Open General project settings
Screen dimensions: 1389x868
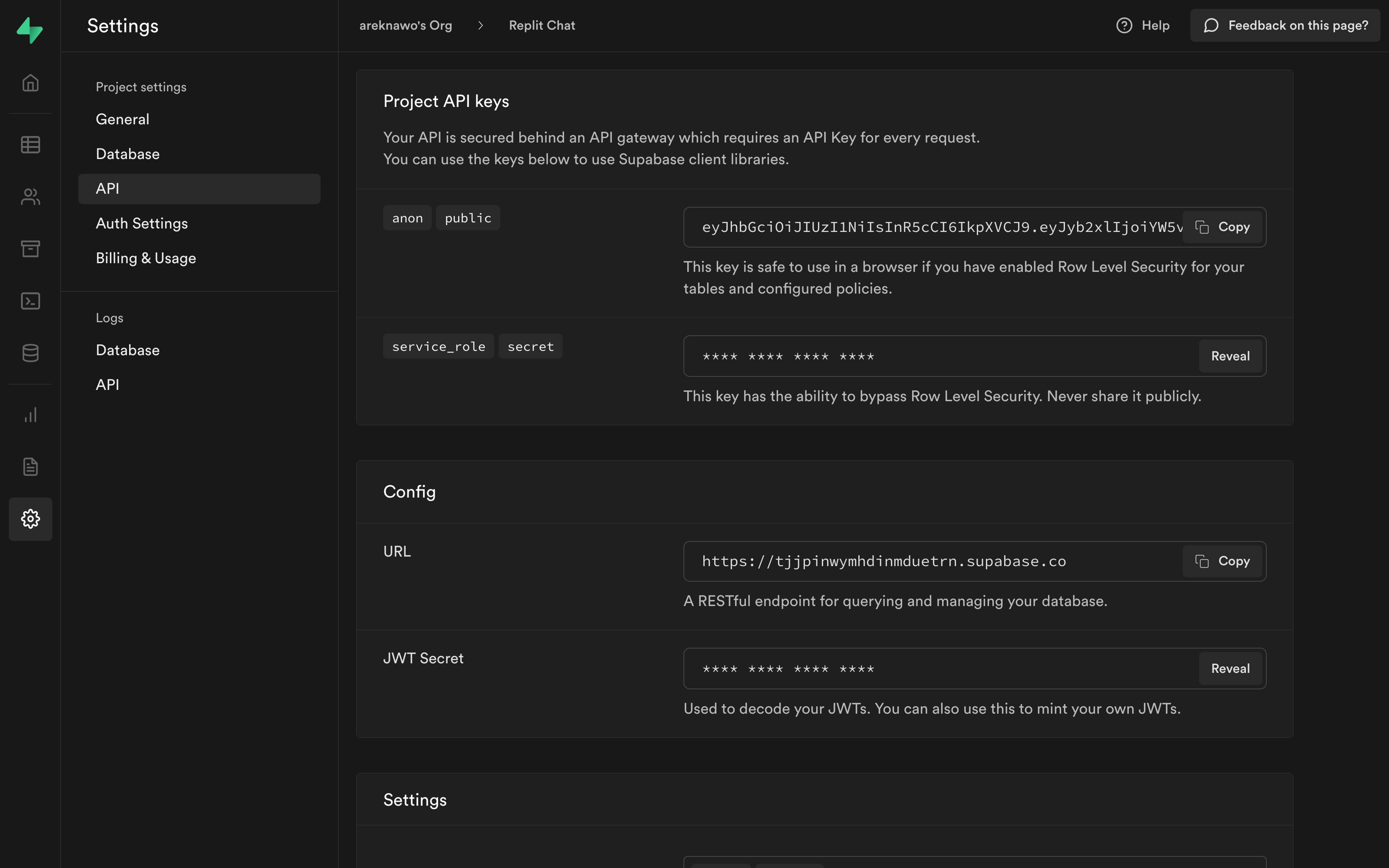[123, 119]
